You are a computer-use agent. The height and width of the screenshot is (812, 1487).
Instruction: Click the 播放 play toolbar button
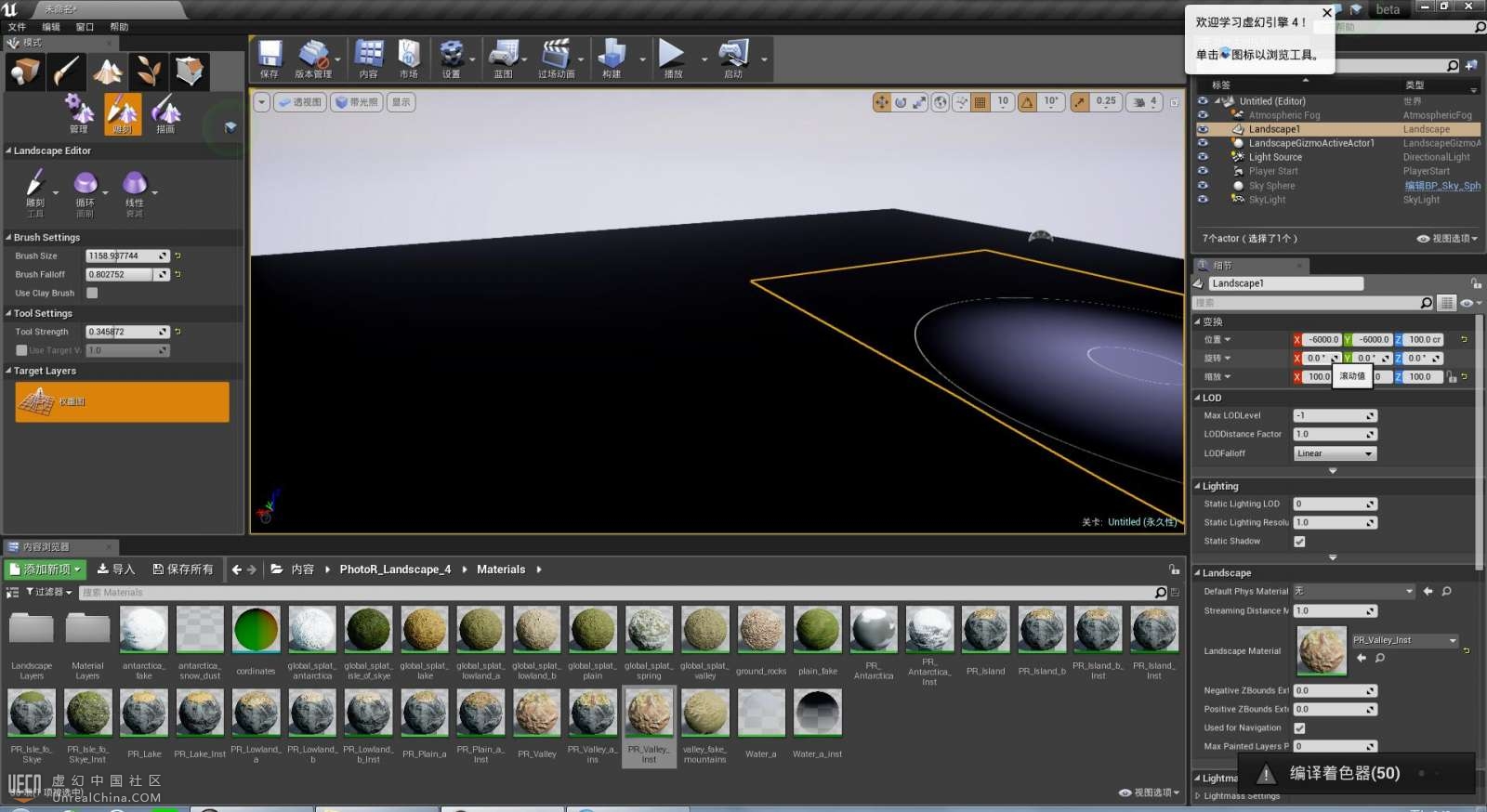(x=673, y=59)
